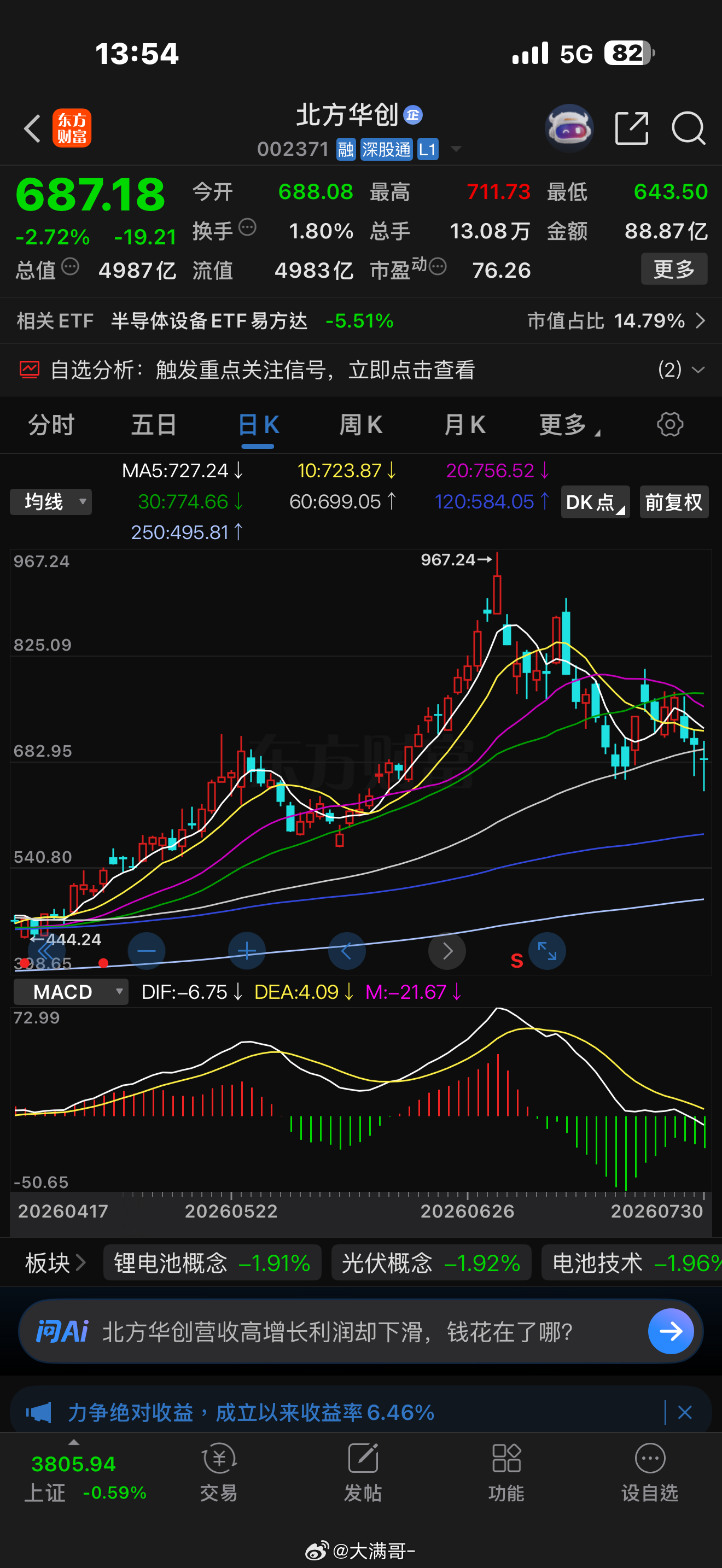Open the 更多 chart period dropdown
The width and height of the screenshot is (722, 1568).
570,425
